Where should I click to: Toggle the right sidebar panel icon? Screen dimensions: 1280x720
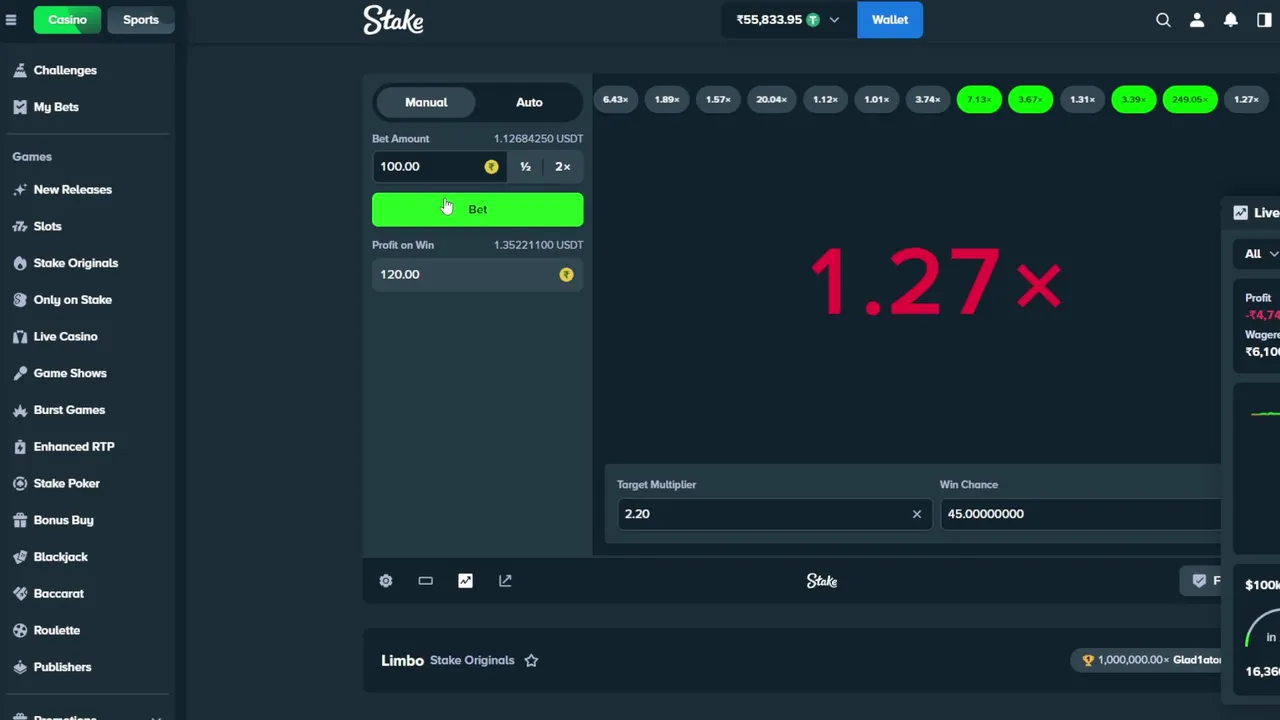tap(1264, 20)
